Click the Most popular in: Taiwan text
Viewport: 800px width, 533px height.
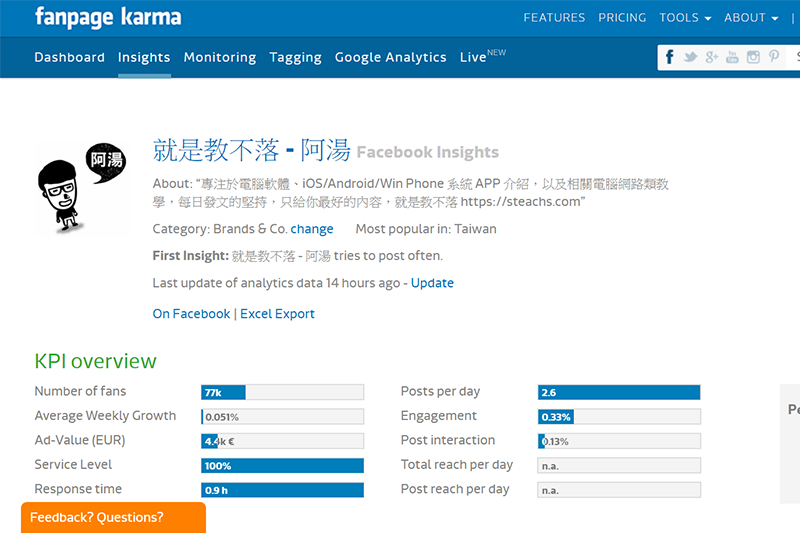[426, 229]
